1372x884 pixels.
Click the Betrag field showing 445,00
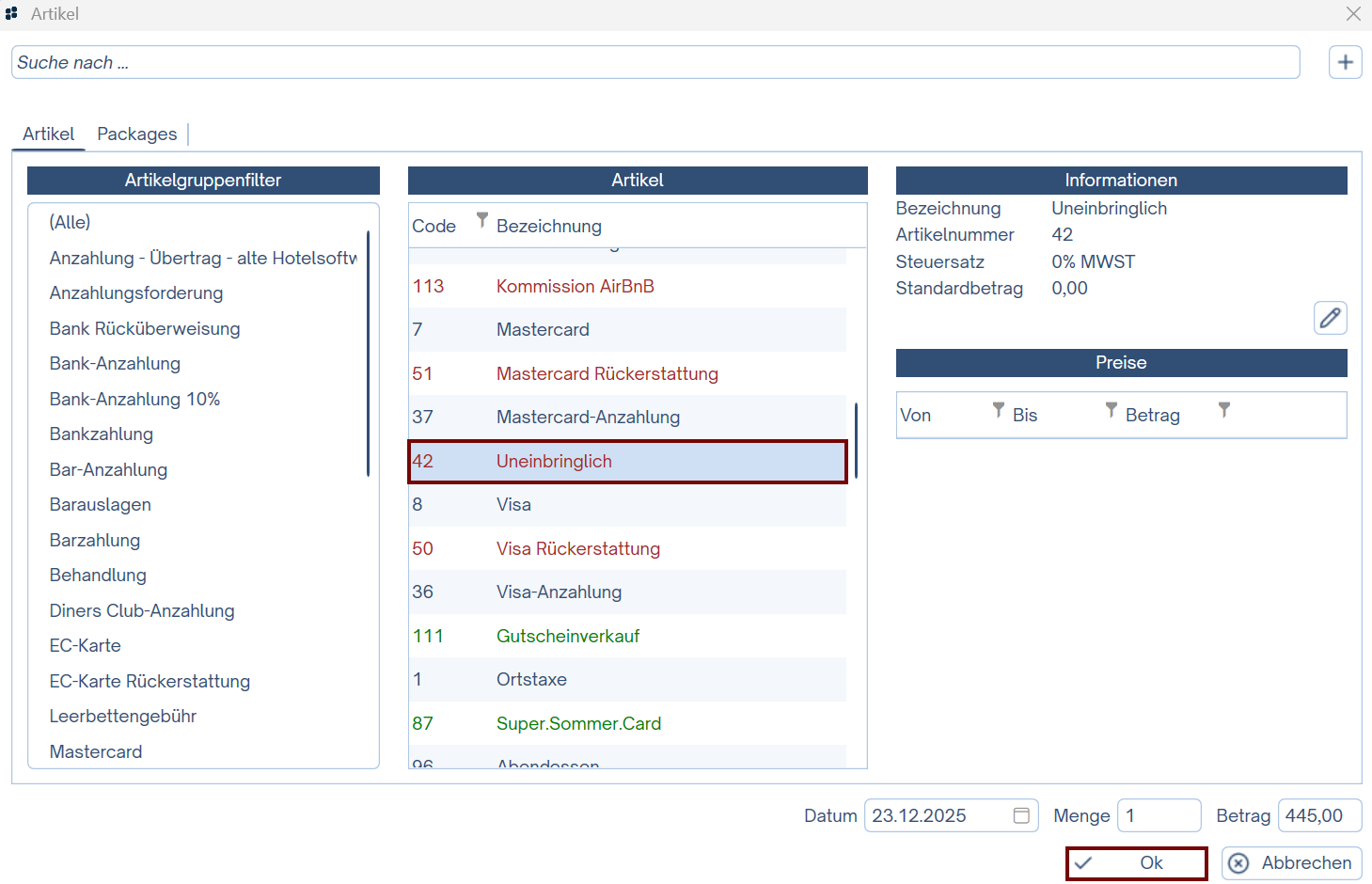pos(1318,815)
